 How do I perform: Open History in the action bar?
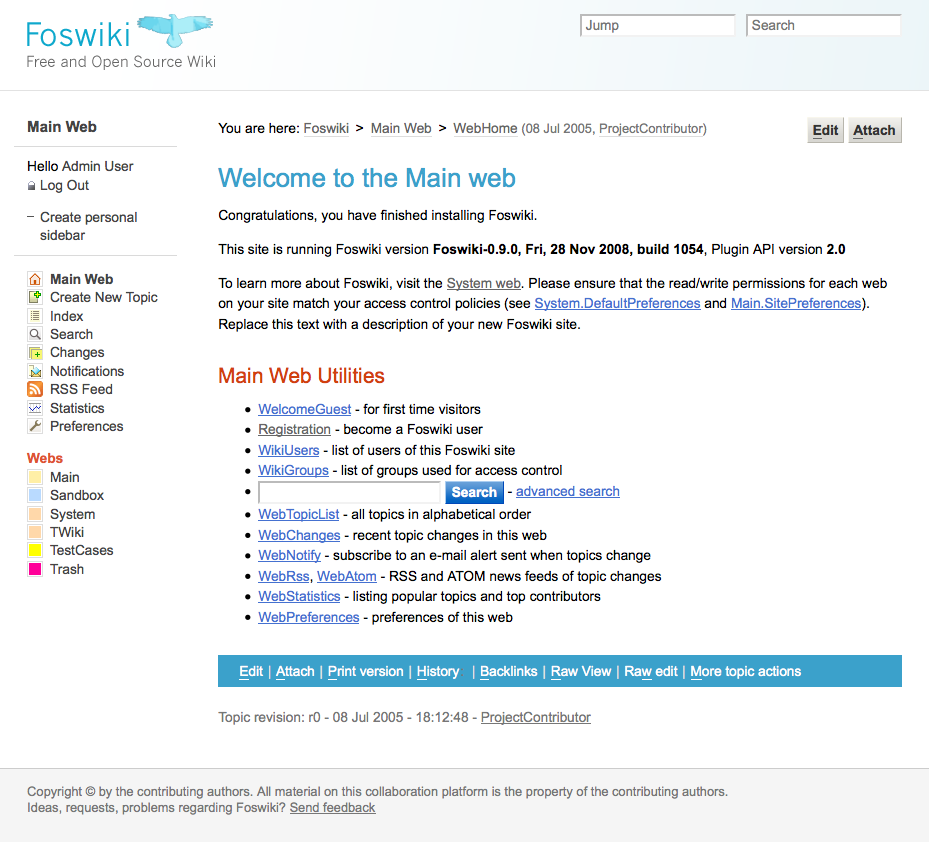[x=438, y=671]
